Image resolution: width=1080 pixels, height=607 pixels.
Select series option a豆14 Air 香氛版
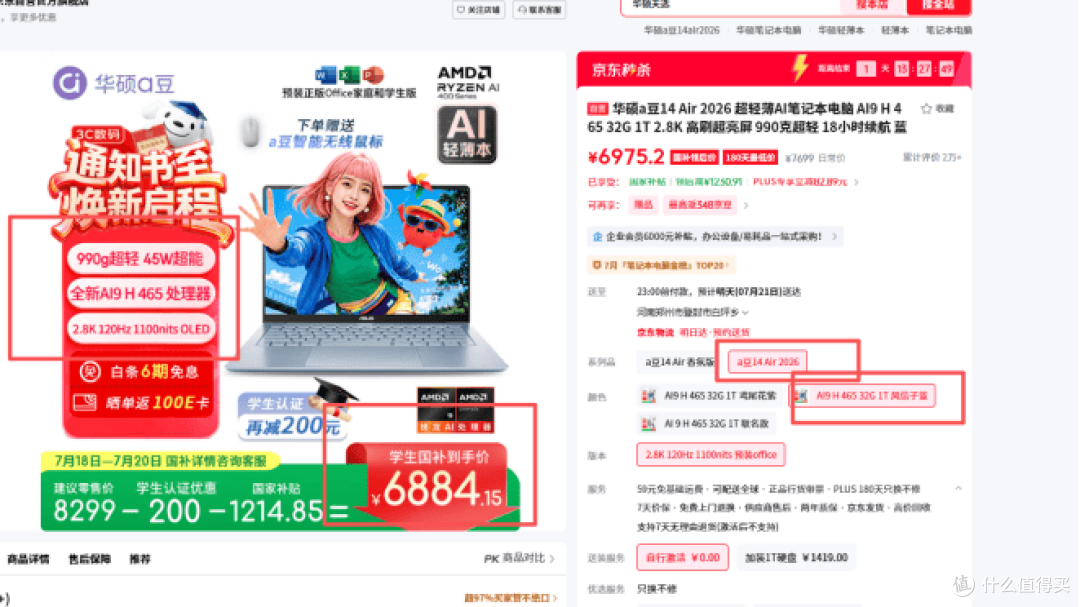pyautogui.click(x=679, y=362)
